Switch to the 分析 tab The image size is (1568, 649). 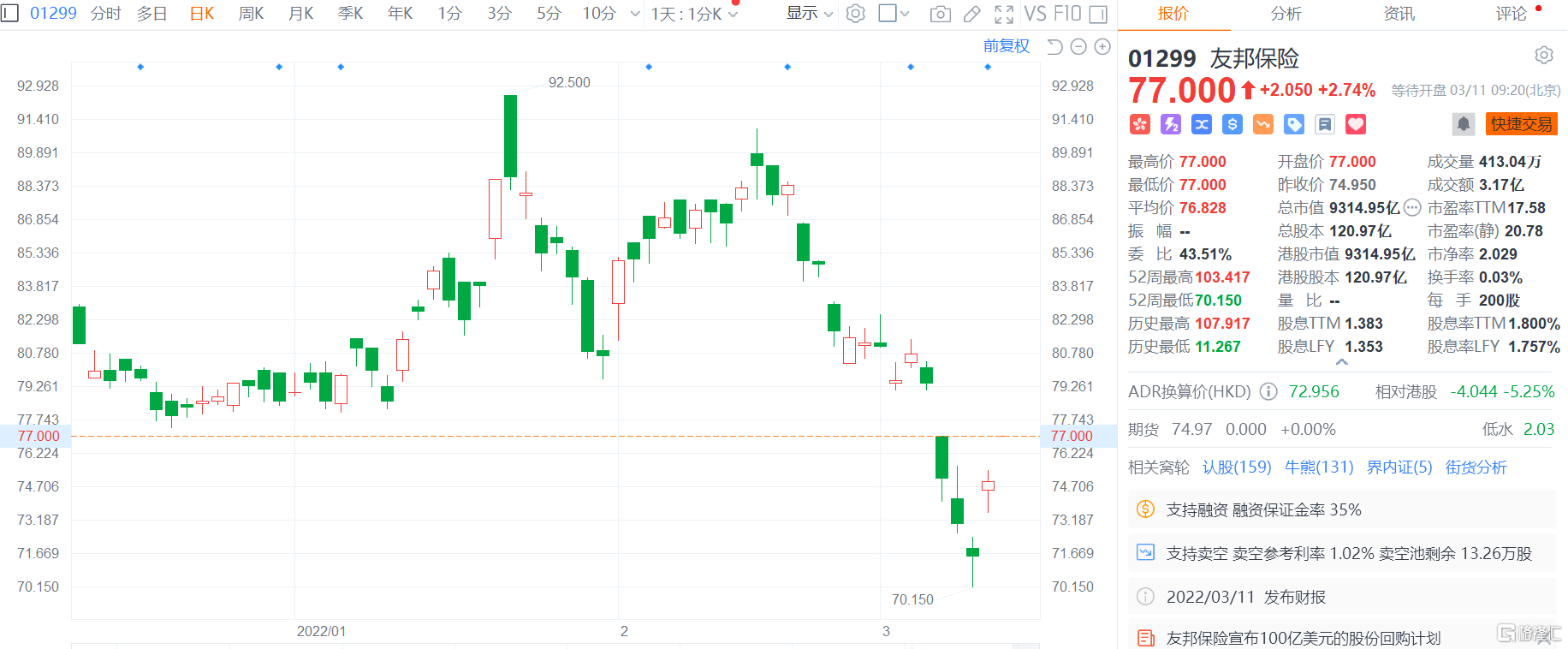(1286, 14)
